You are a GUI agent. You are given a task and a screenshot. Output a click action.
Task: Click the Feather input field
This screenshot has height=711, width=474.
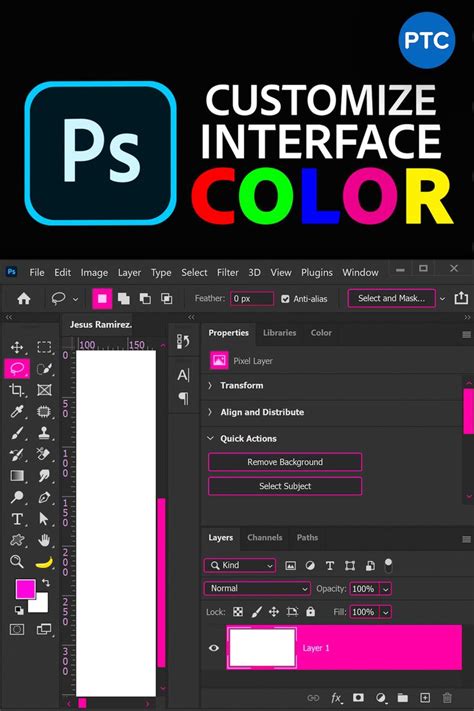(252, 299)
